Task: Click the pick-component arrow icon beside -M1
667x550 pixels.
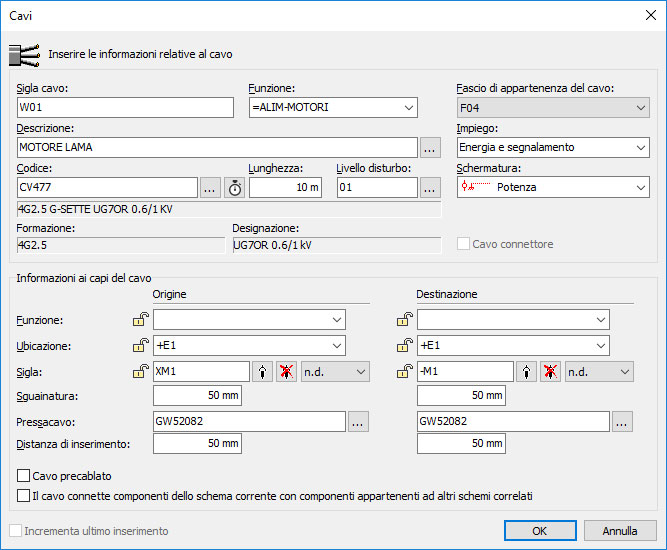Action: [x=527, y=372]
